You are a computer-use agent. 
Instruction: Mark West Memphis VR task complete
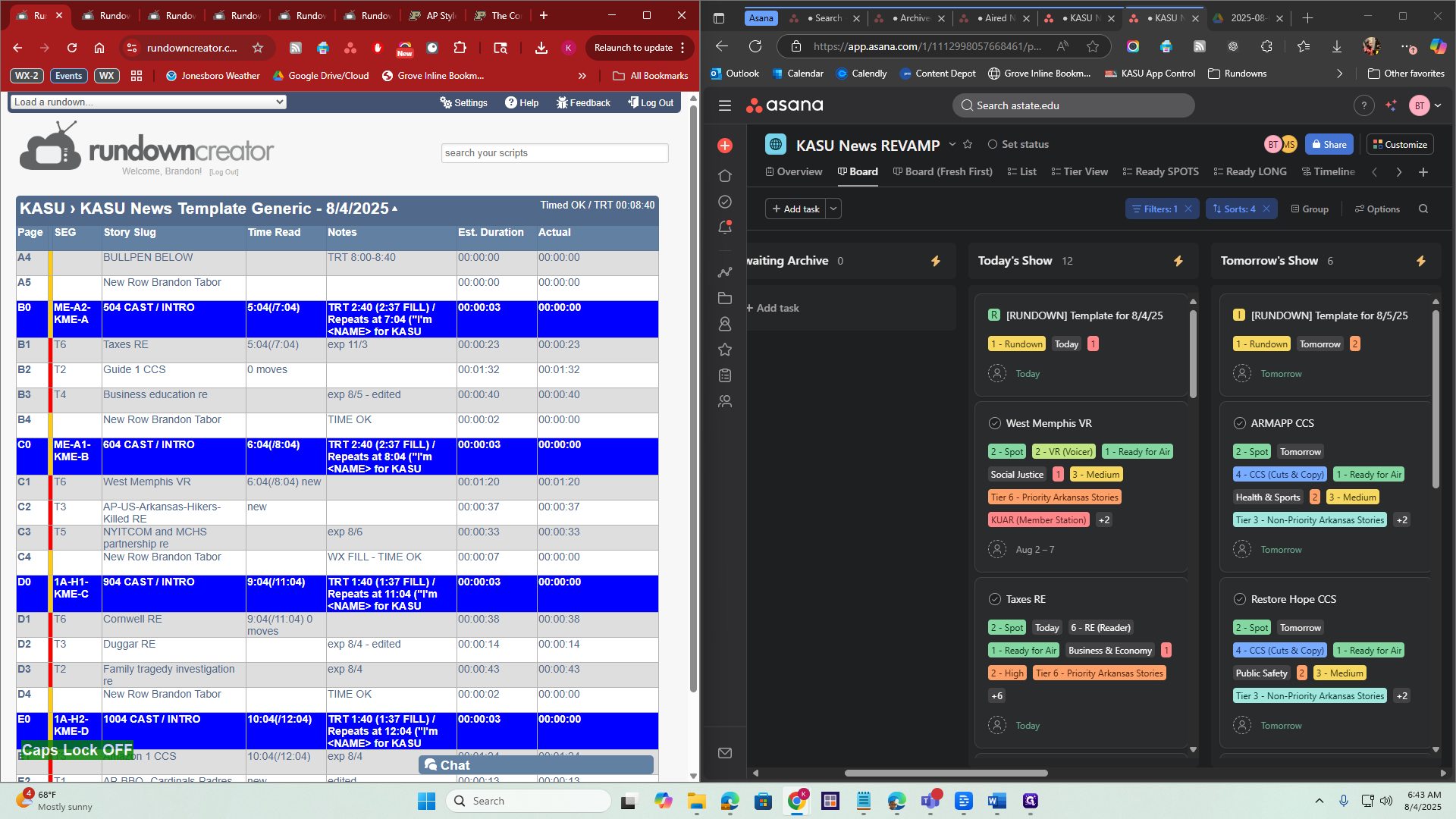(x=995, y=423)
